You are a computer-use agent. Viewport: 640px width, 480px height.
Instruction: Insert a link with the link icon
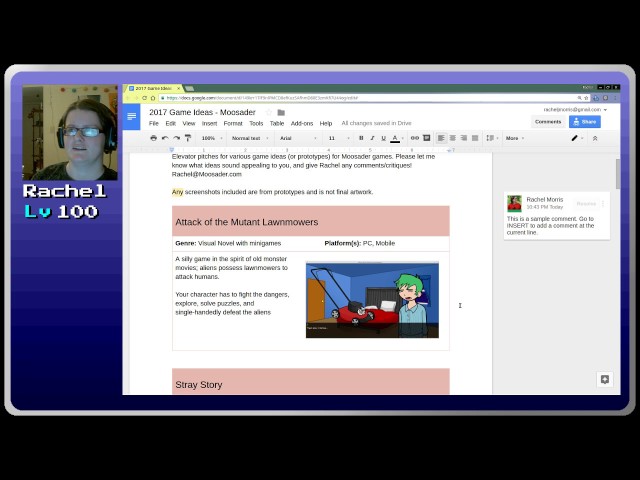click(415, 138)
